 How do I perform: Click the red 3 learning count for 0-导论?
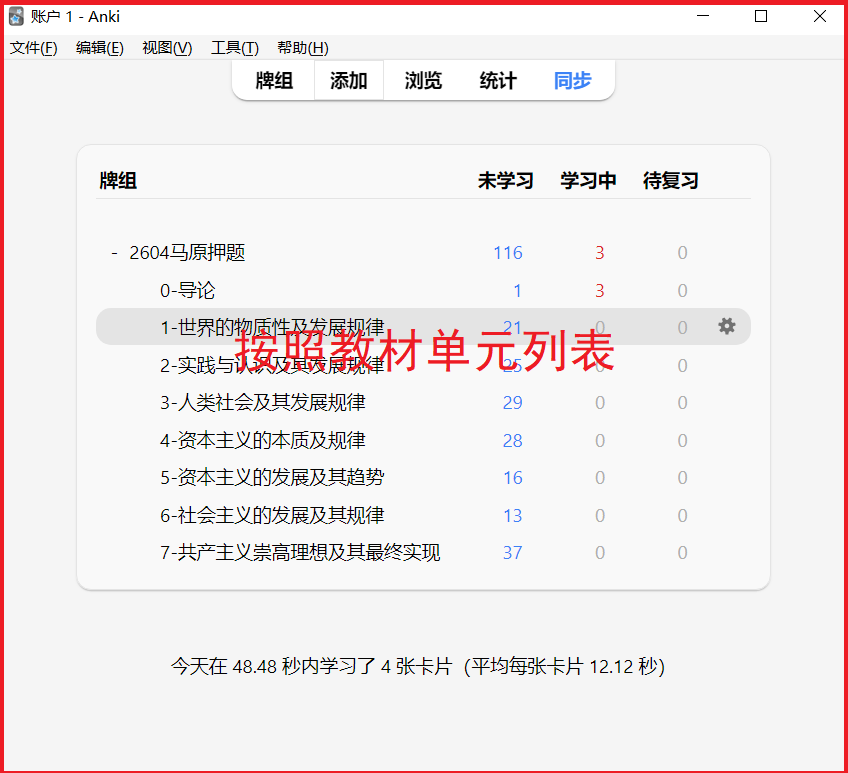coord(599,290)
